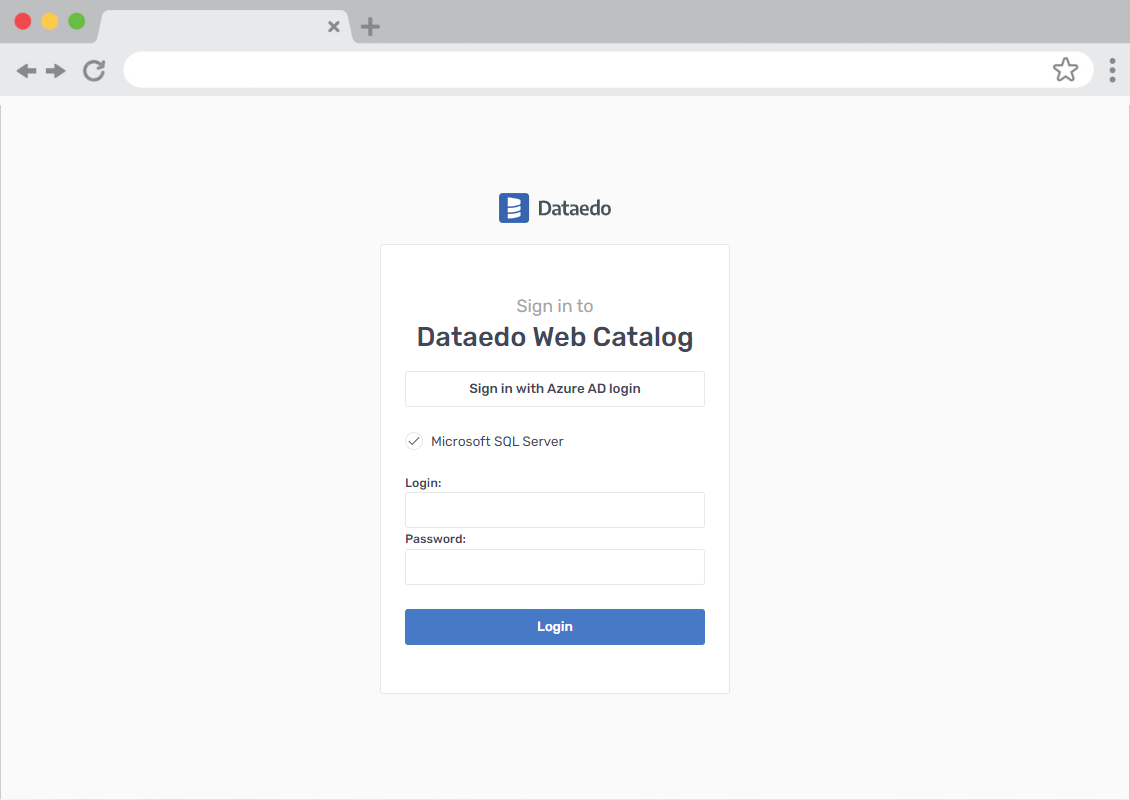Click the Dataedo Web Catalog heading
The height and width of the screenshot is (800, 1130).
click(x=555, y=337)
